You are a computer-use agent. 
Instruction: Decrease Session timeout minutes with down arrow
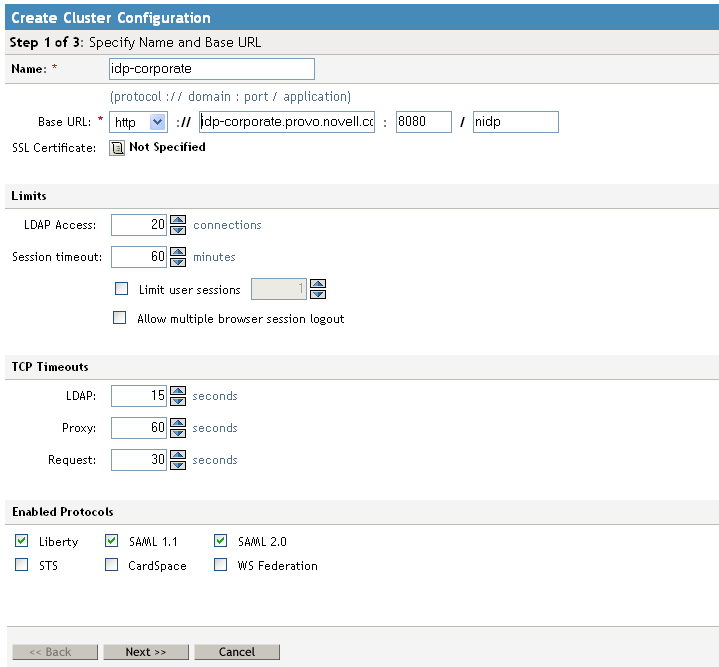[178, 262]
